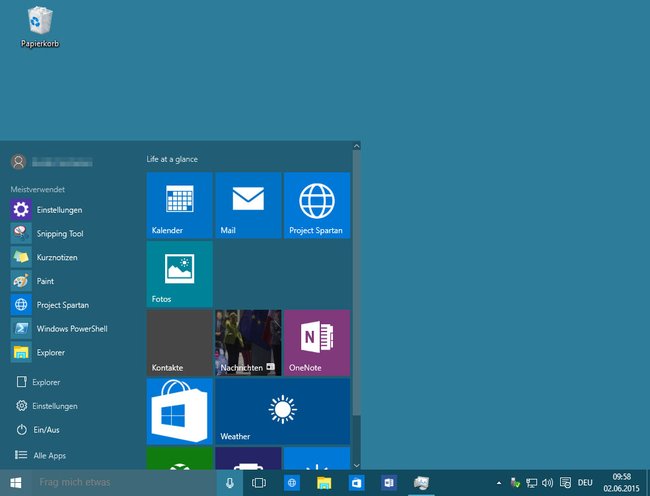
Task: Open Outlook from the taskbar
Action: point(389,483)
